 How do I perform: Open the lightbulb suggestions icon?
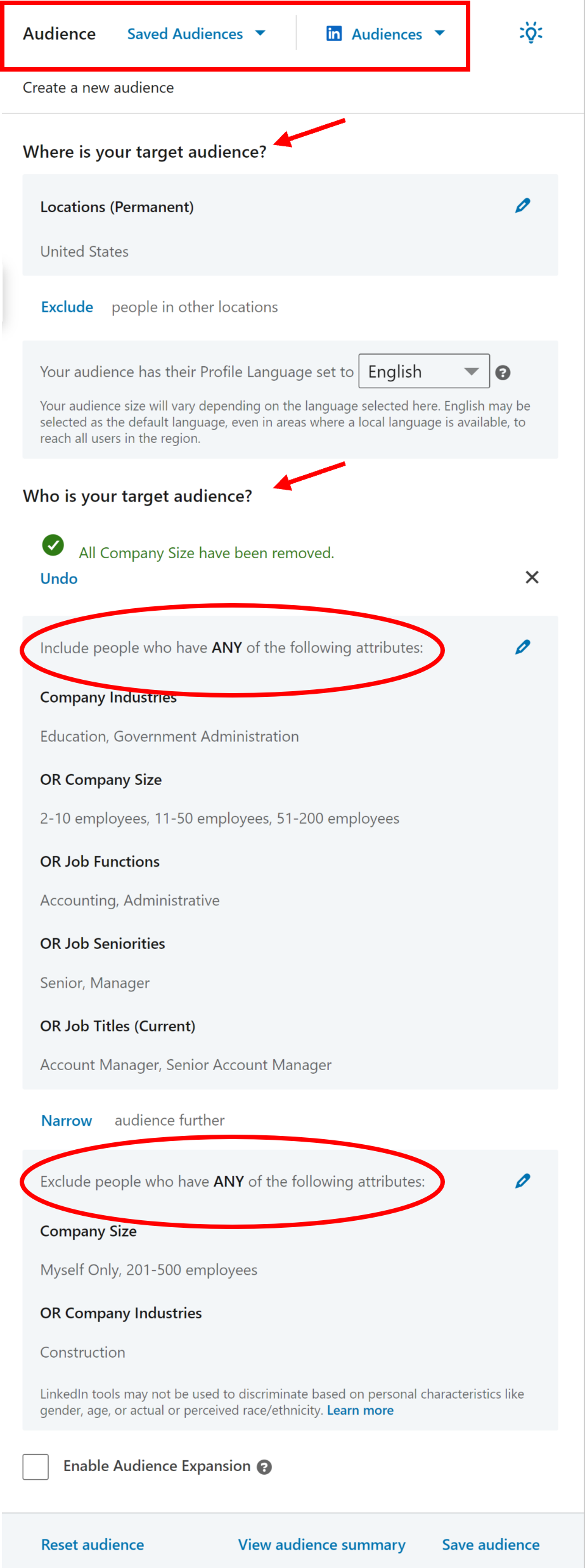tap(531, 33)
